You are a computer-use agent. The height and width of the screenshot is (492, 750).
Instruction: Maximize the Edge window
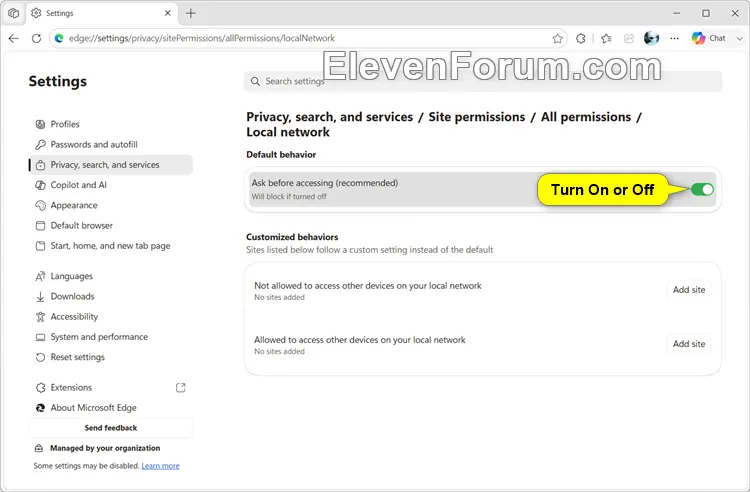pos(706,13)
